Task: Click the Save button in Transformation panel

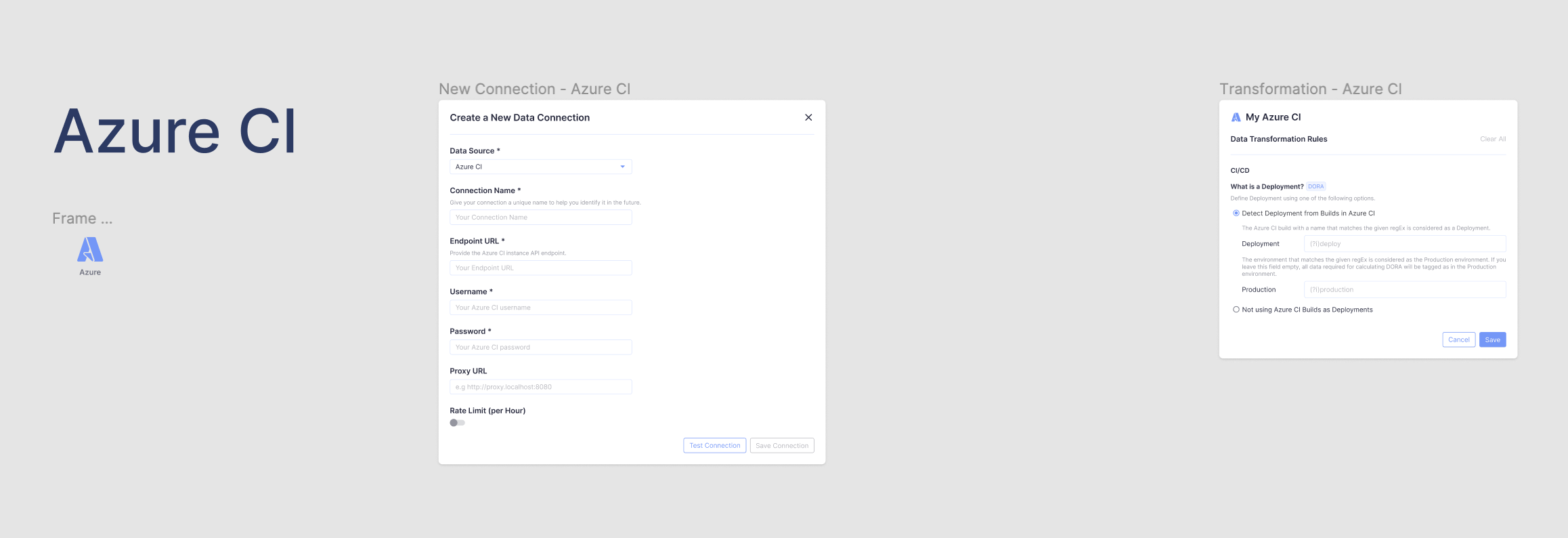Action: [x=1492, y=339]
